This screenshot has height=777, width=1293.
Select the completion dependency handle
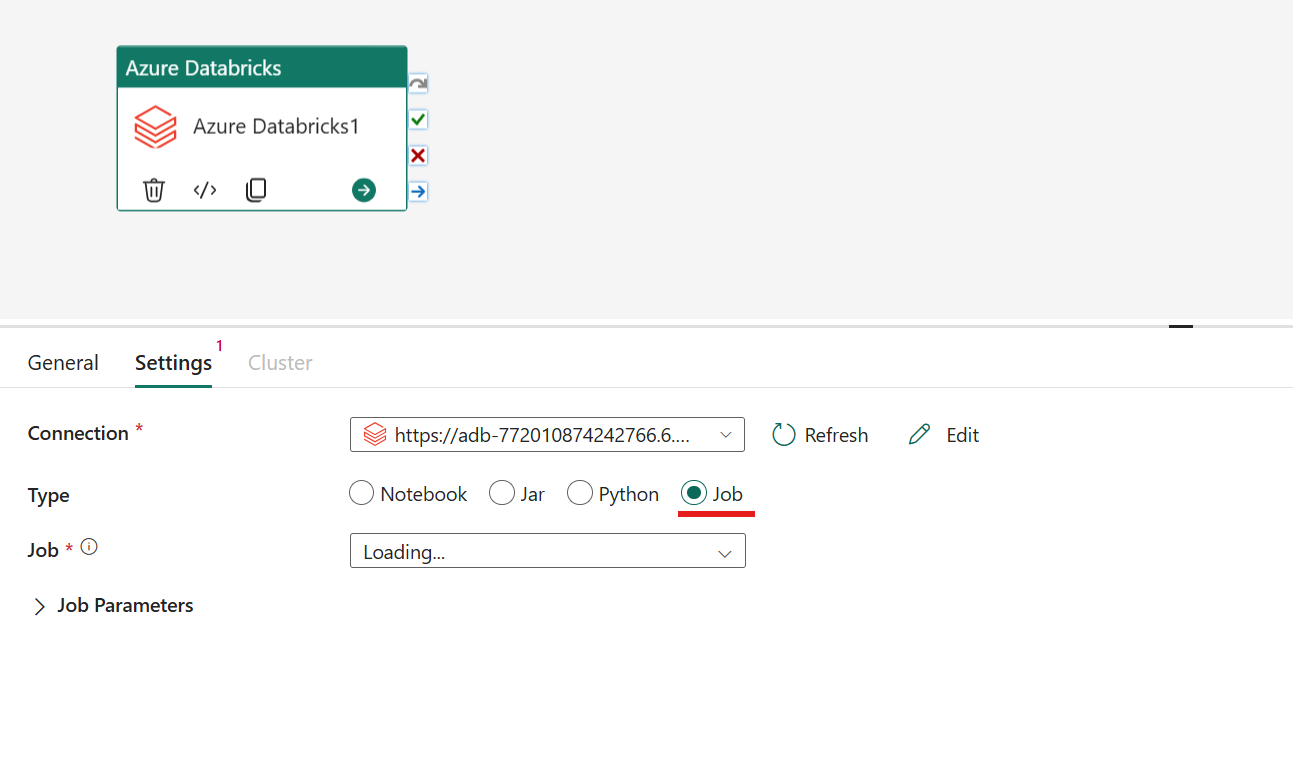point(417,191)
